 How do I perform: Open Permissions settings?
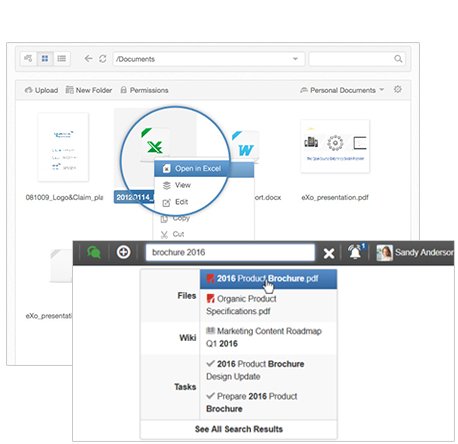coord(144,90)
